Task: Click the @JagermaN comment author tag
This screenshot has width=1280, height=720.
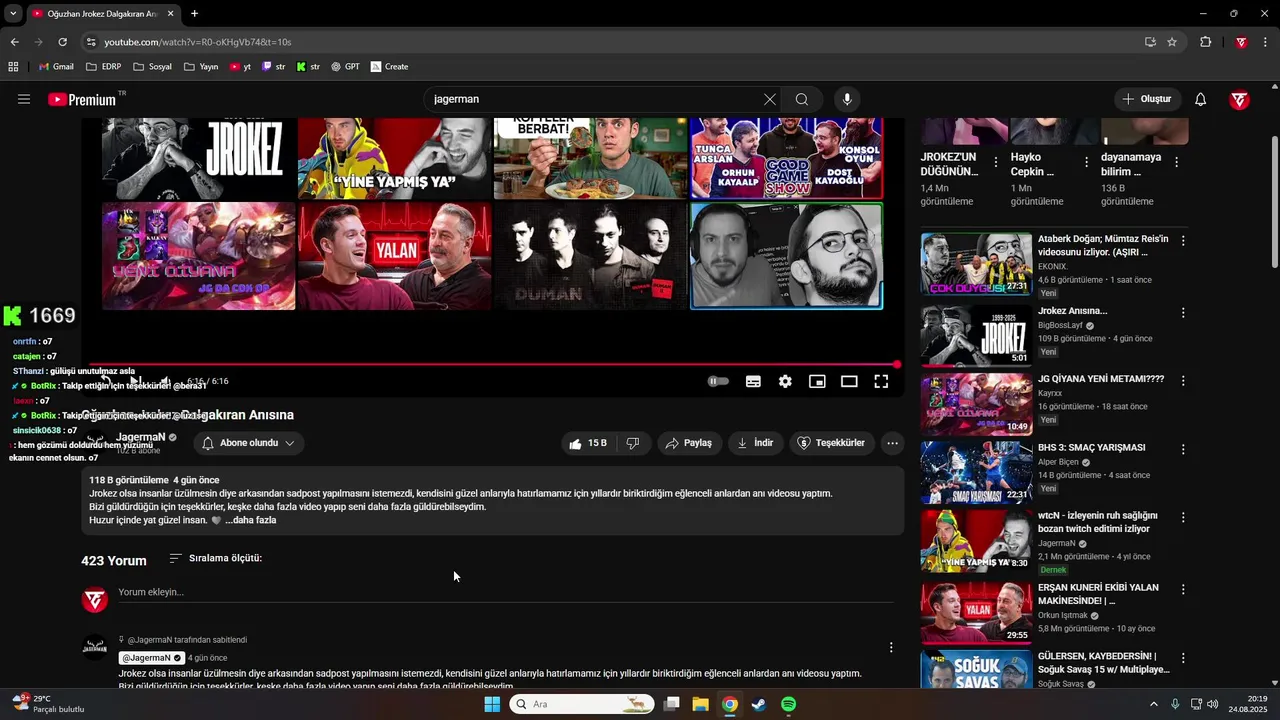Action: pyautogui.click(x=151, y=658)
